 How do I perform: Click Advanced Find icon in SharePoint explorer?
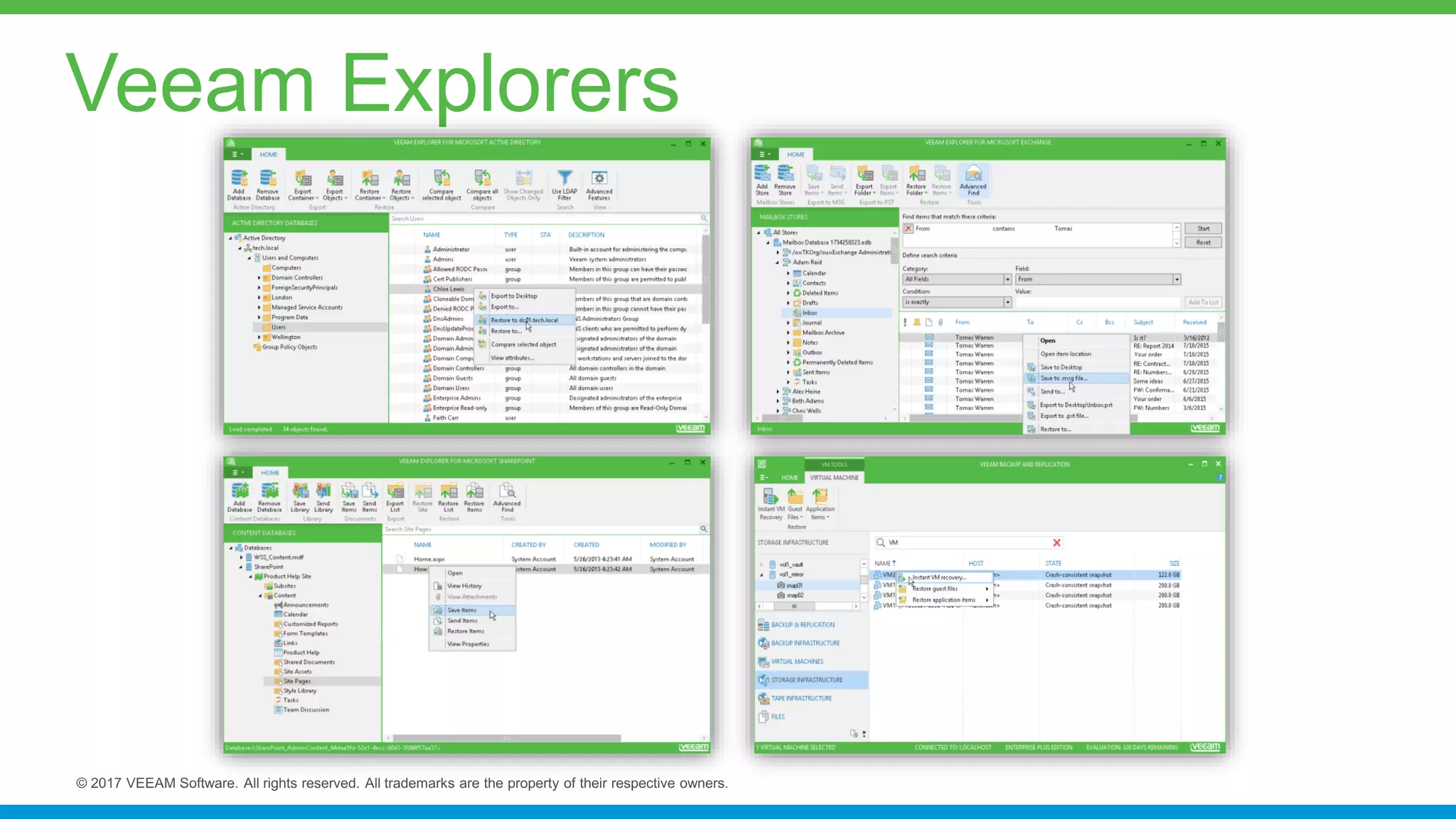[507, 497]
